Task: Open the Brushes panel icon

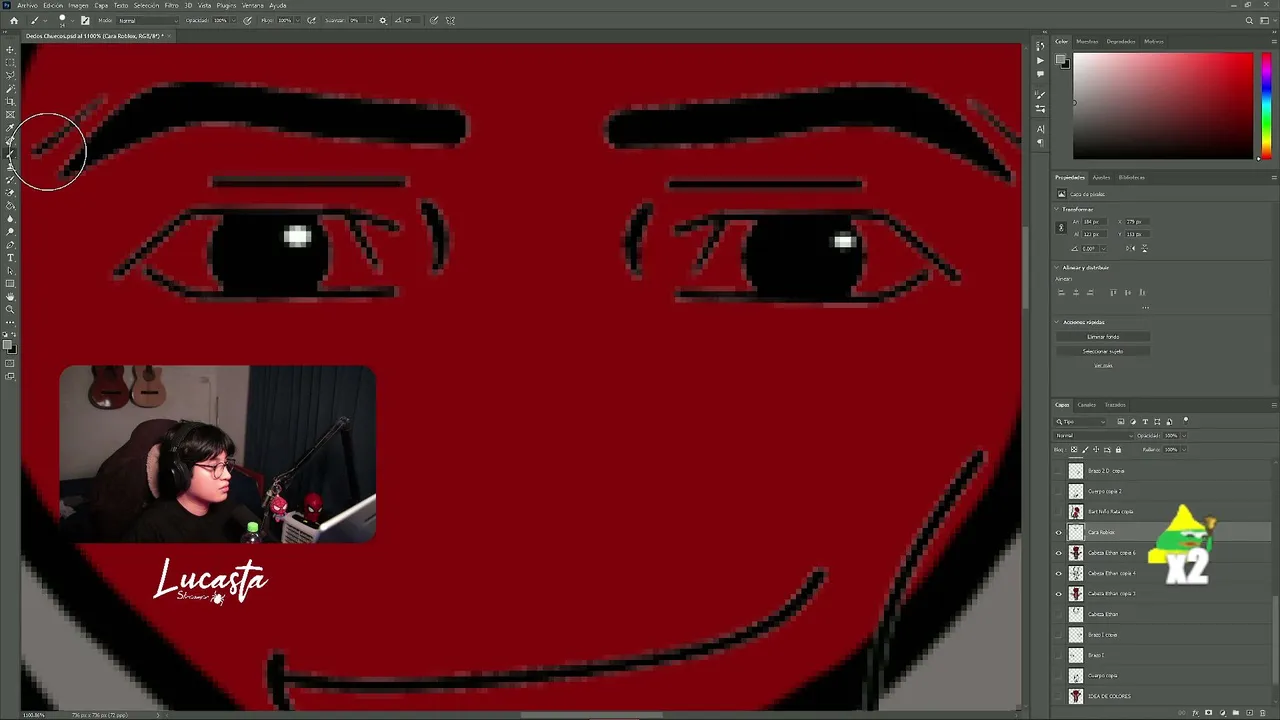Action: click(x=1040, y=95)
